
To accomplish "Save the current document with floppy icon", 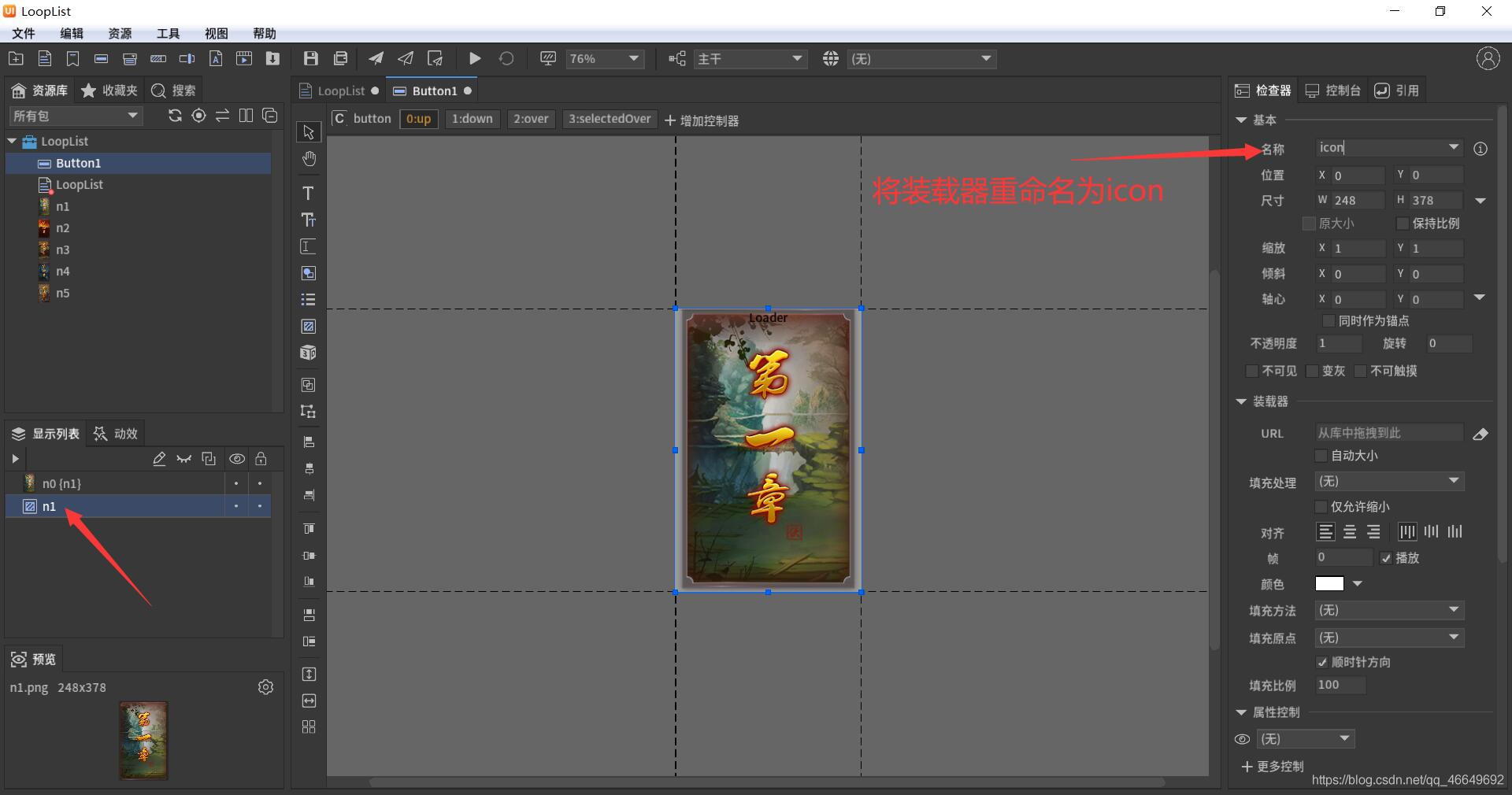I will 311,59.
